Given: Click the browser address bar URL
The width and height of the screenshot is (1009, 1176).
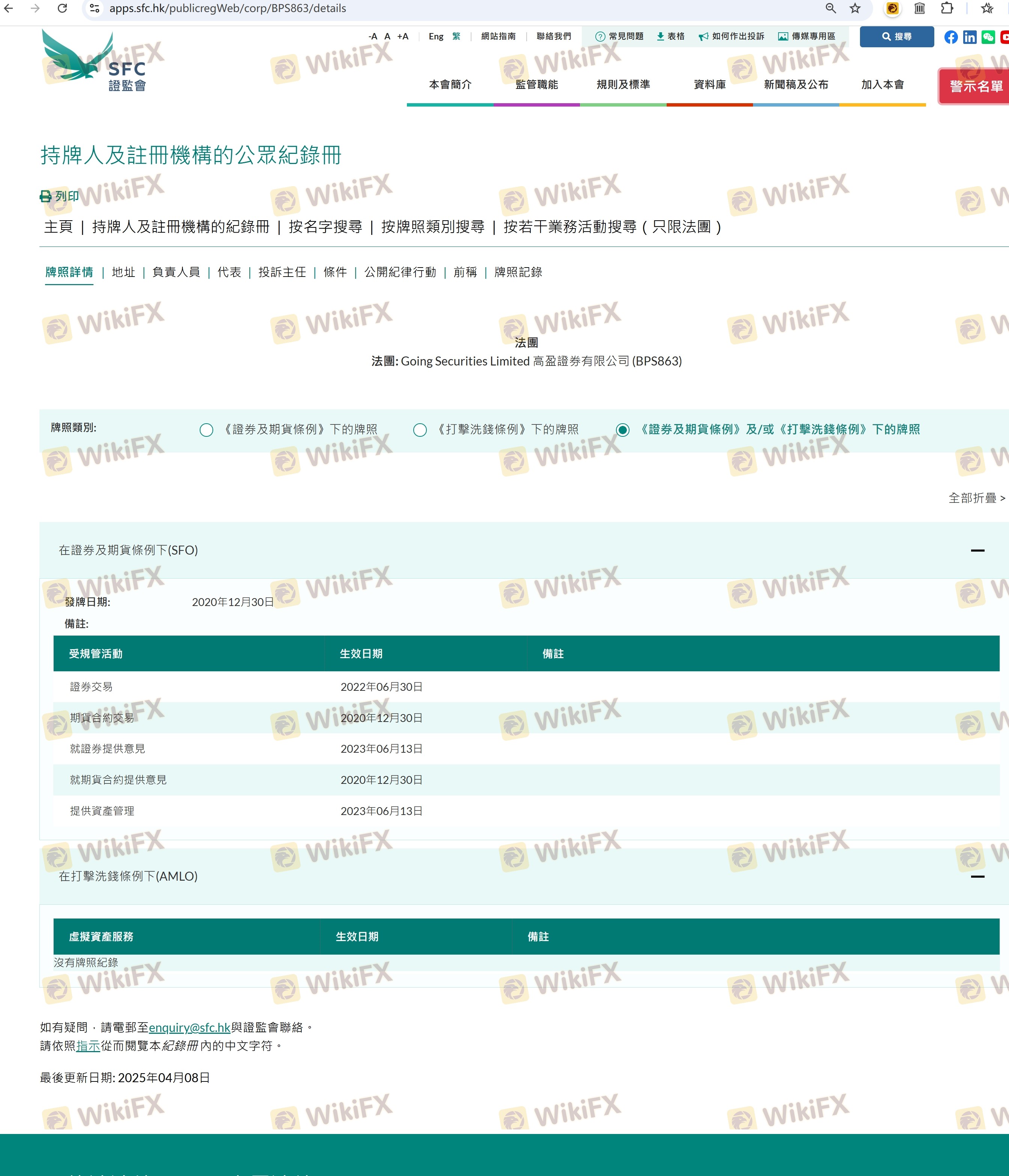Looking at the screenshot, I should (x=227, y=9).
